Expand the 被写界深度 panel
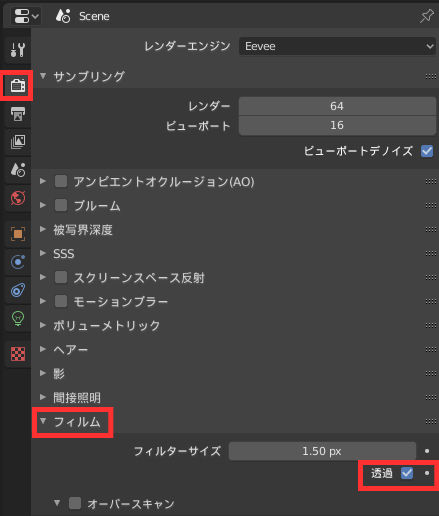The height and width of the screenshot is (516, 439). point(43,229)
